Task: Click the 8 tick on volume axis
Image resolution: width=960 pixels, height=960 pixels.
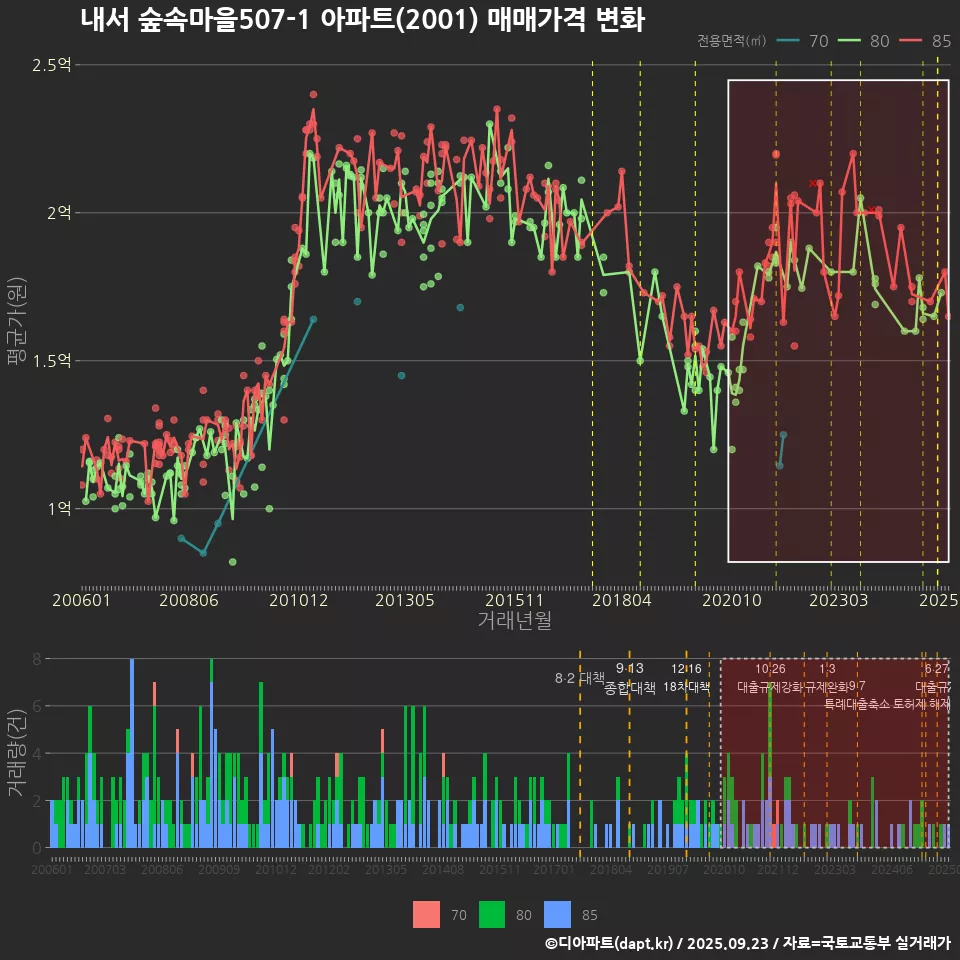Action: pos(37,659)
